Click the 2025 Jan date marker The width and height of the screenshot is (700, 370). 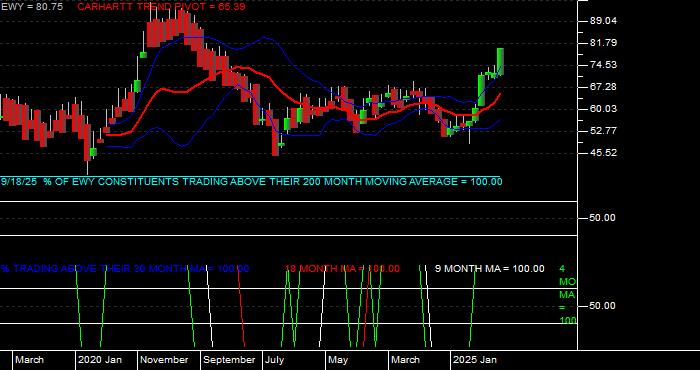pos(475,360)
